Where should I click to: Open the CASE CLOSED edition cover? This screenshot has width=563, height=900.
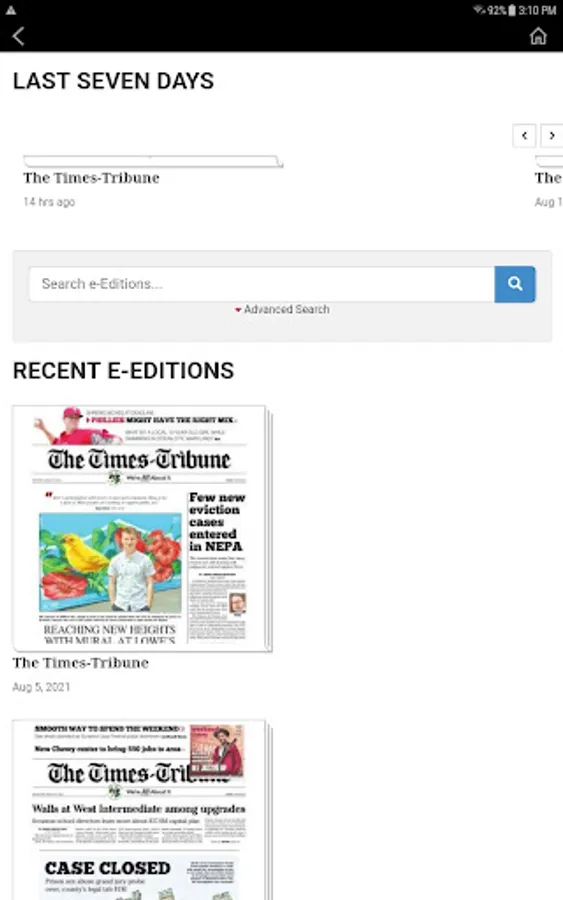pyautogui.click(x=142, y=809)
